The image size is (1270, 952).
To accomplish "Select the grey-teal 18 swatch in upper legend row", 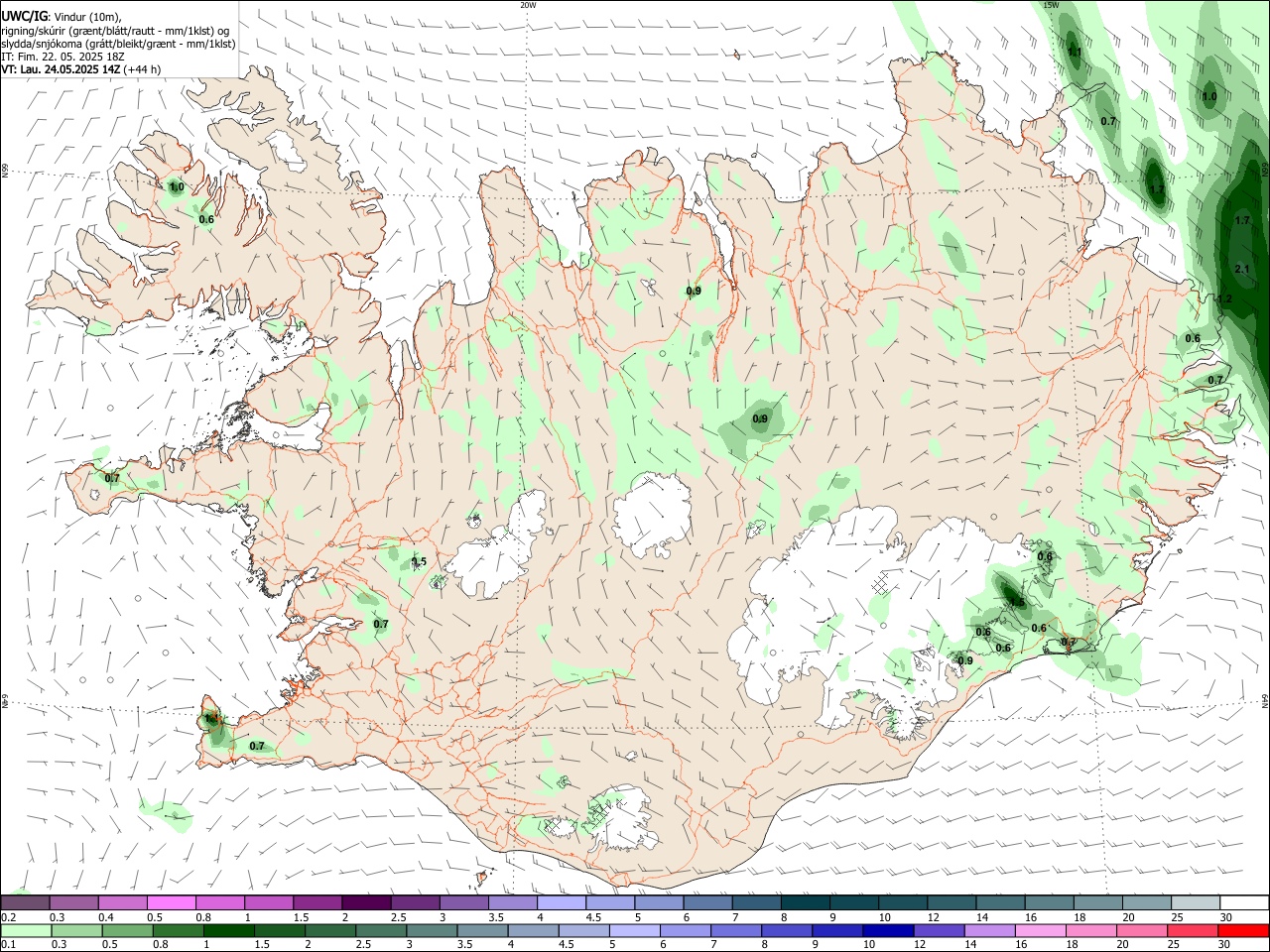I will click(1099, 902).
